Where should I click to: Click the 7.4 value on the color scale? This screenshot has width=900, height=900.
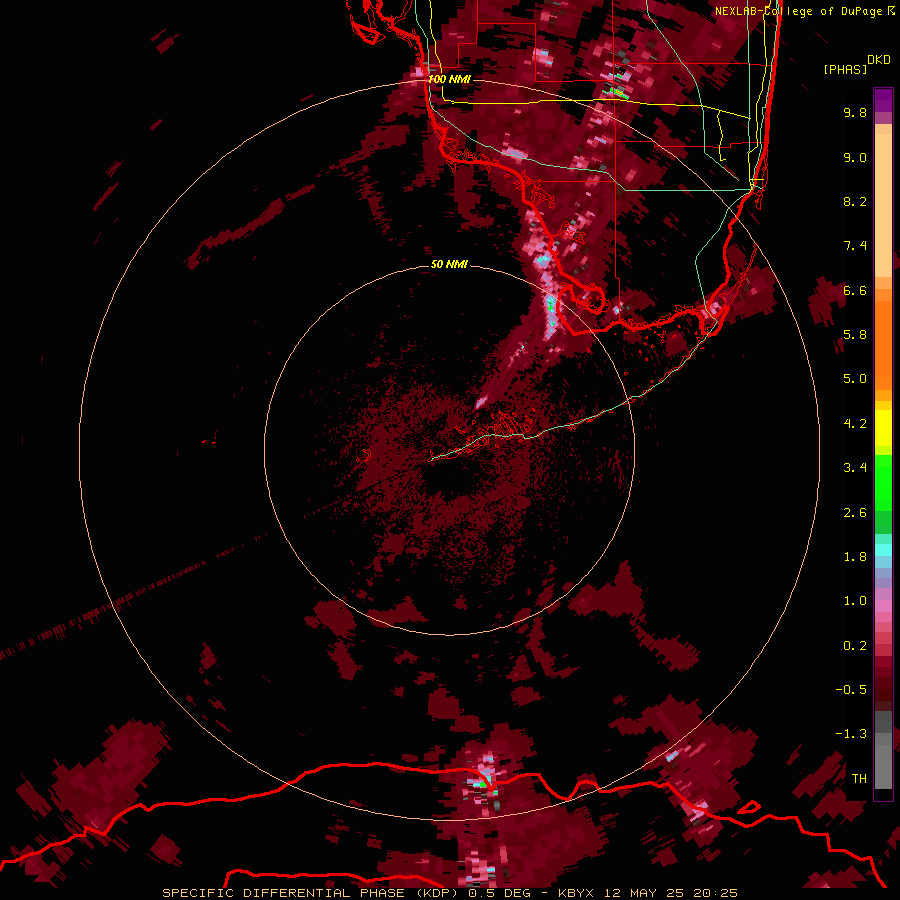tap(855, 246)
